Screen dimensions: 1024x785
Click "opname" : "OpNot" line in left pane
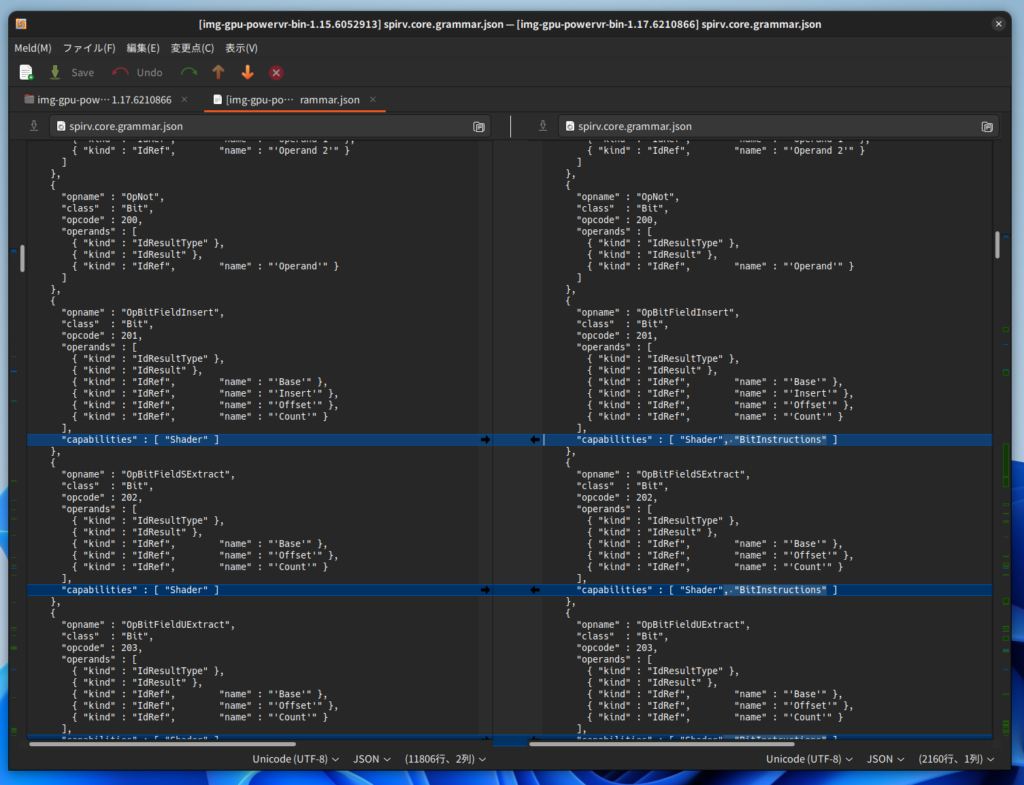112,197
